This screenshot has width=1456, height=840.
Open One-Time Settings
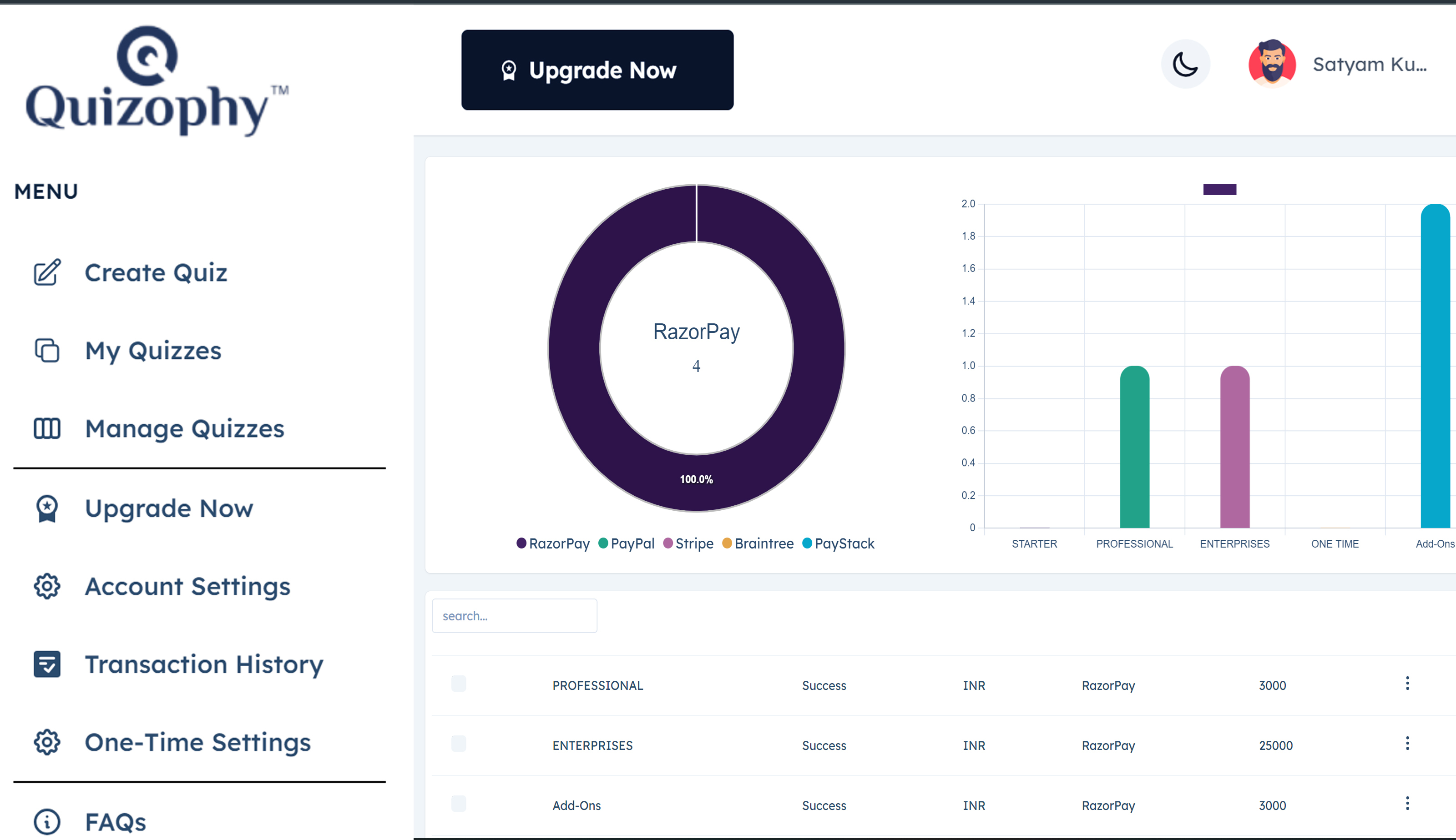pos(198,742)
